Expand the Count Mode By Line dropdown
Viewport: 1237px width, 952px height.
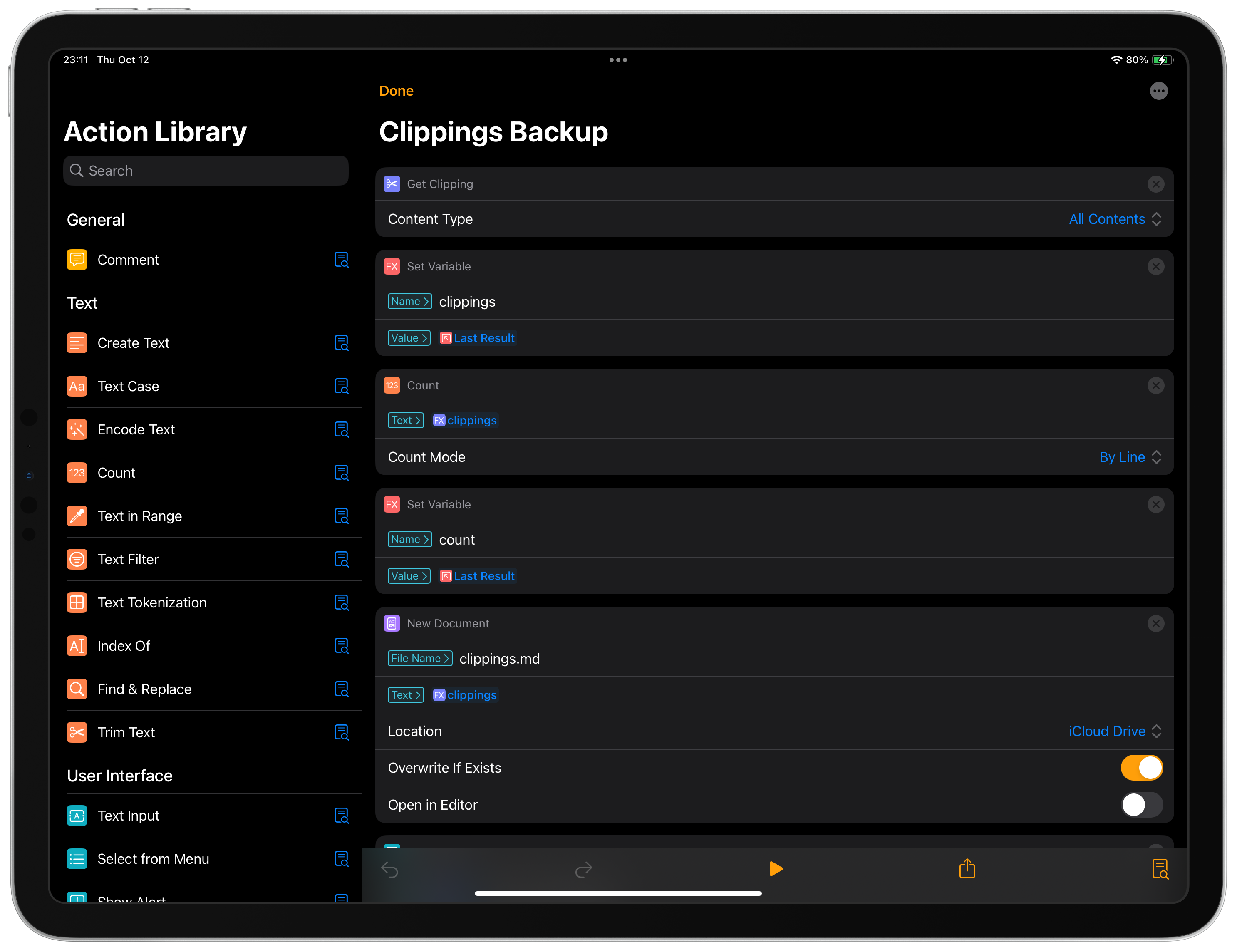click(x=1128, y=457)
